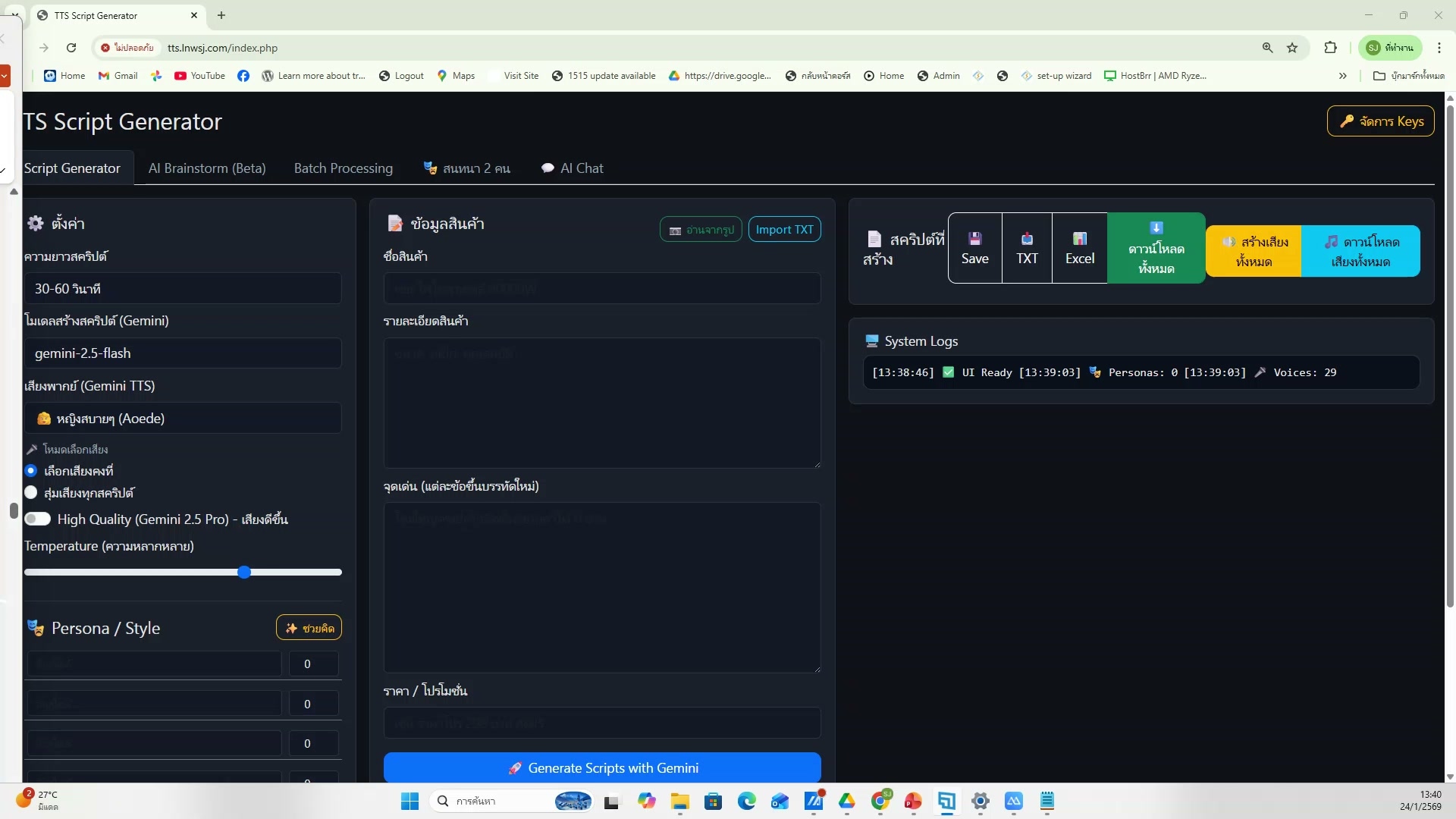Click download all audio icon
Viewport: 1456px width, 819px height.
(1360, 250)
